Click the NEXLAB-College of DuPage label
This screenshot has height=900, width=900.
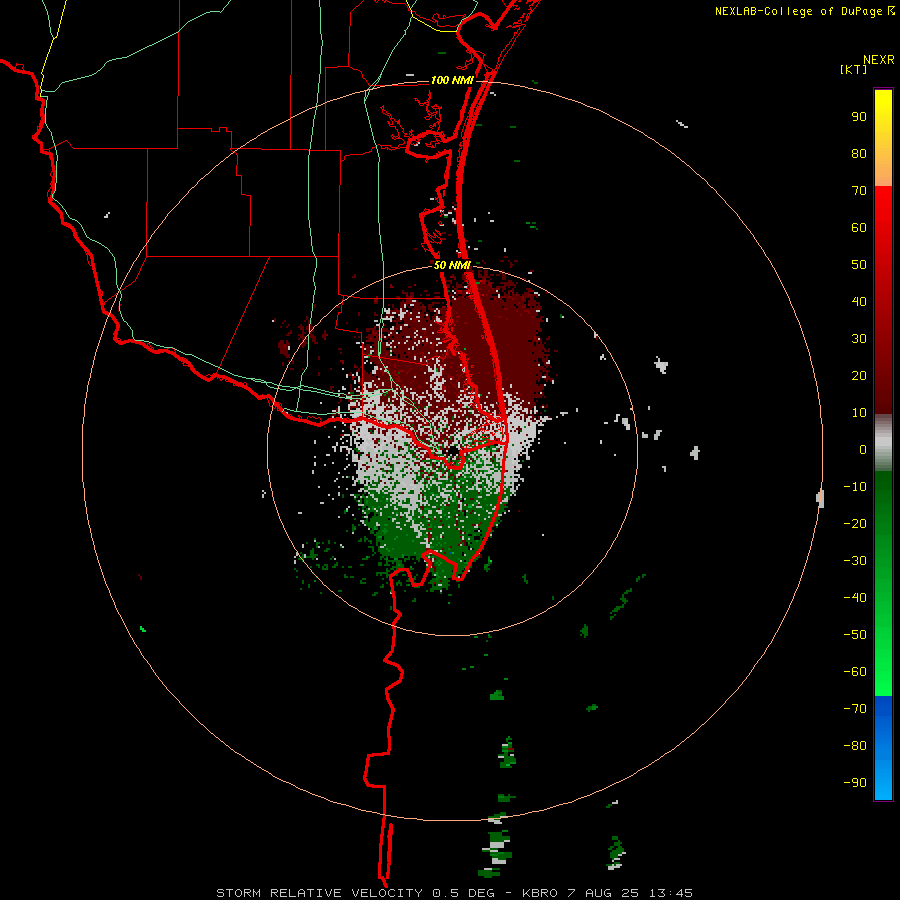click(x=804, y=11)
